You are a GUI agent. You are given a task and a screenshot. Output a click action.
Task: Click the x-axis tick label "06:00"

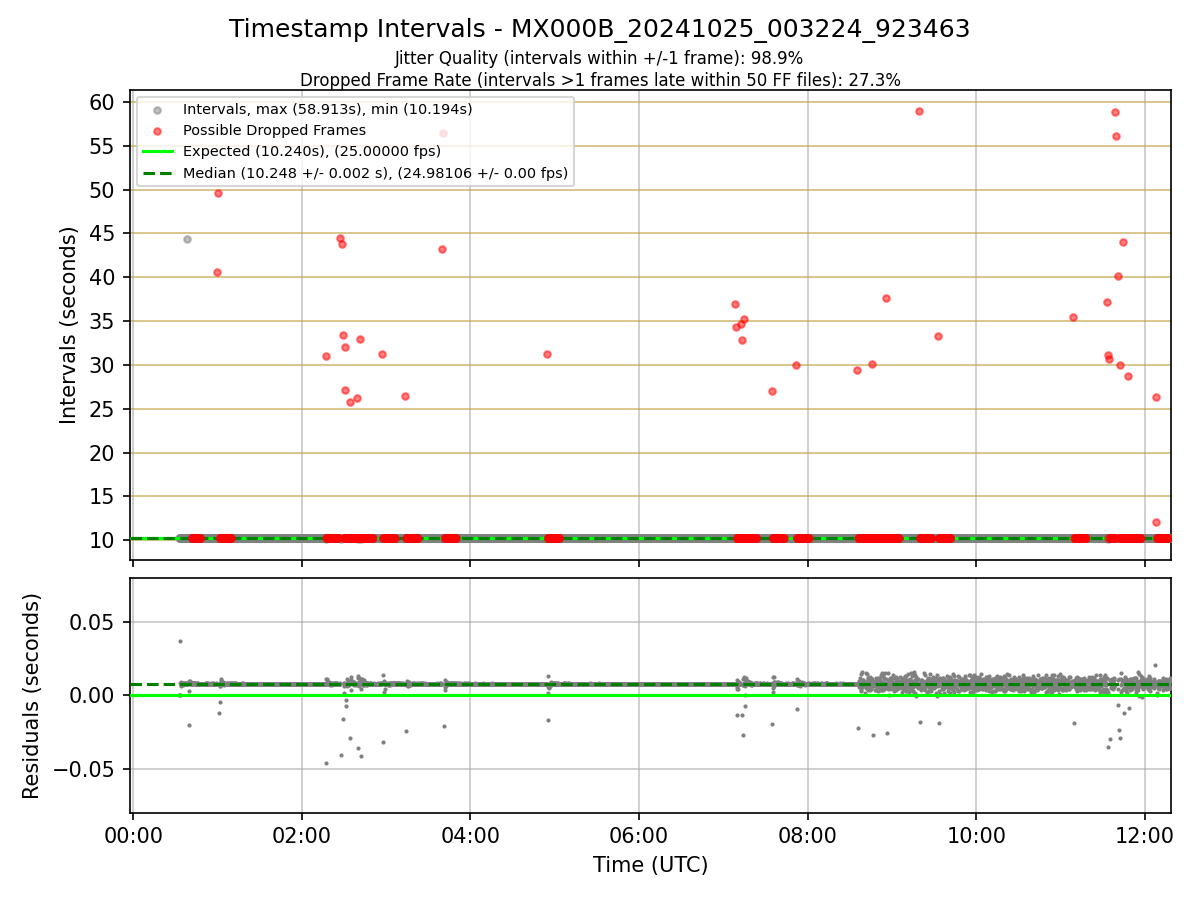click(639, 836)
